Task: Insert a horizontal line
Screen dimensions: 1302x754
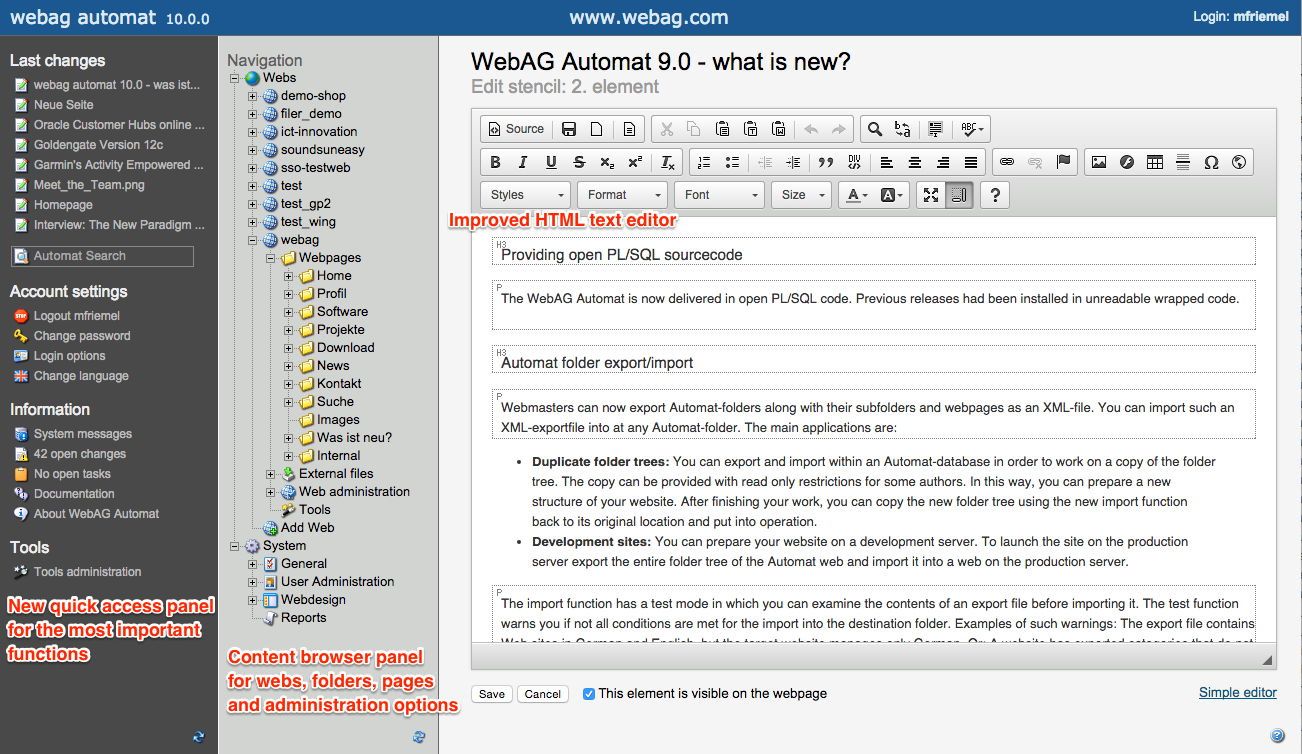Action: pos(1183,162)
